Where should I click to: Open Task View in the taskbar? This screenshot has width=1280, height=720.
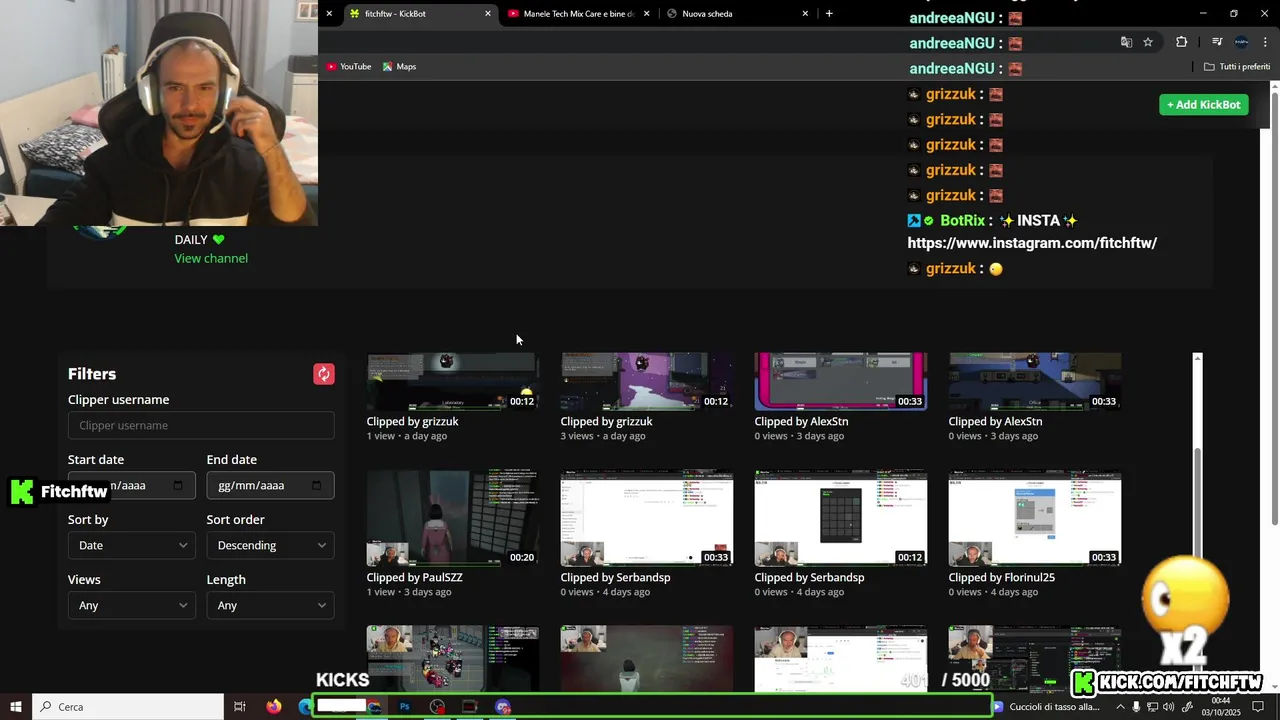(x=240, y=707)
